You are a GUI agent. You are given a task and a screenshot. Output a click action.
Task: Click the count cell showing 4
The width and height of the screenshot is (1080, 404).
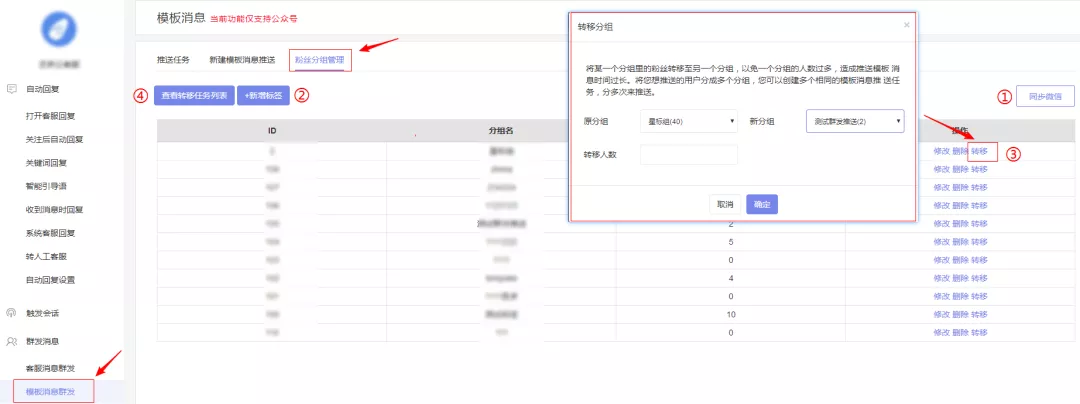coord(730,278)
